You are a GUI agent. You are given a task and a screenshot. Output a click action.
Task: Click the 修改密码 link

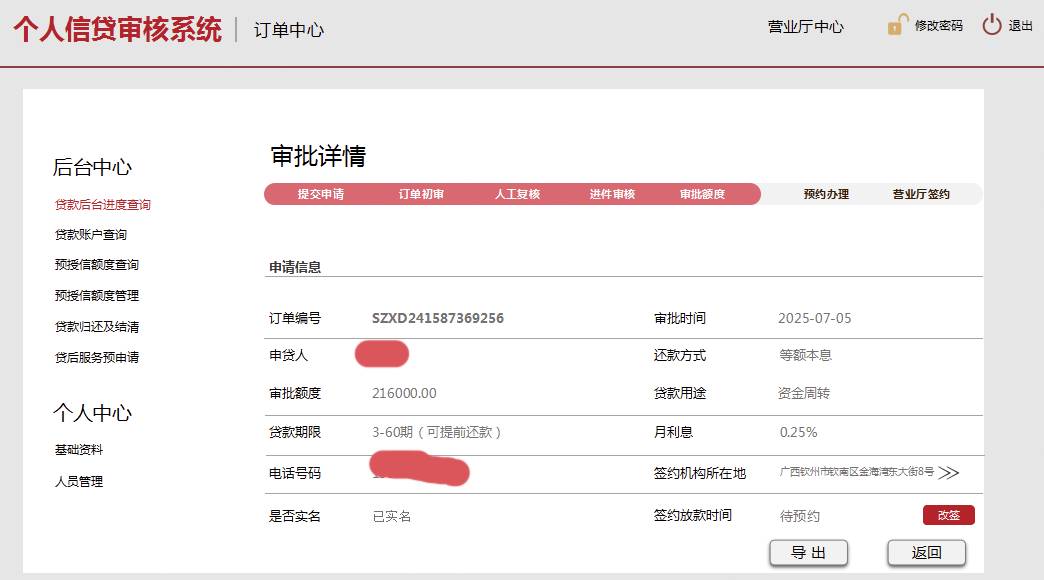pyautogui.click(x=939, y=25)
